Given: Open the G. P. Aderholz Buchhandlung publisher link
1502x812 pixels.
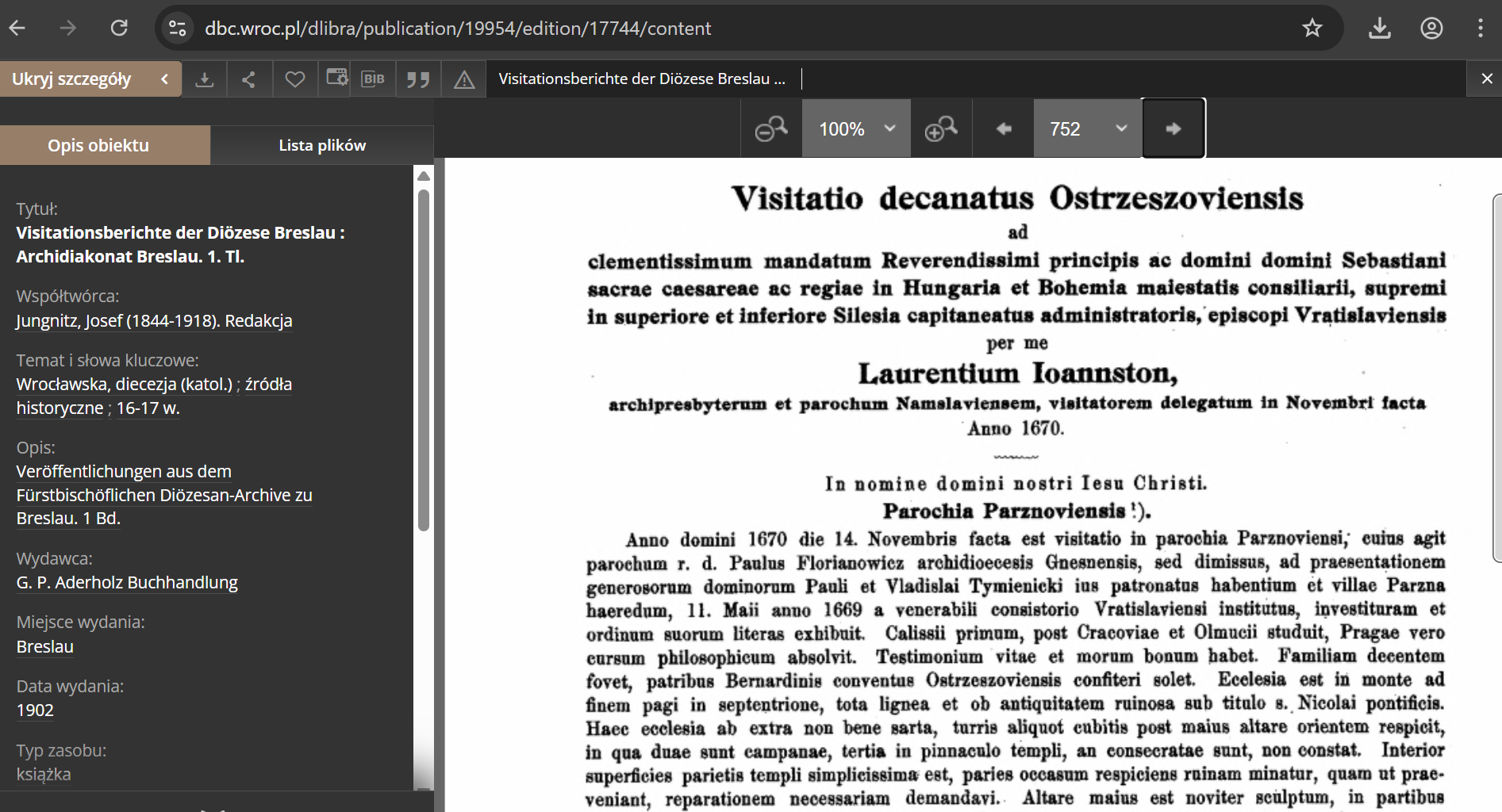Looking at the screenshot, I should pos(127,582).
